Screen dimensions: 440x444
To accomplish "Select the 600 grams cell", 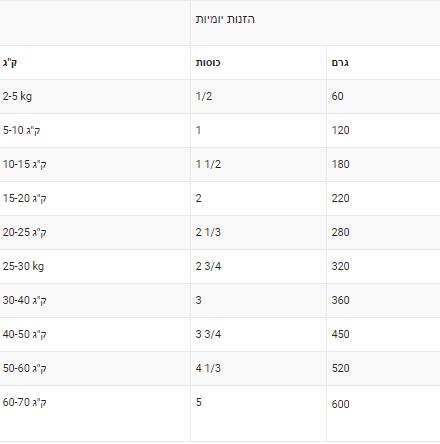I will [x=383, y=413].
